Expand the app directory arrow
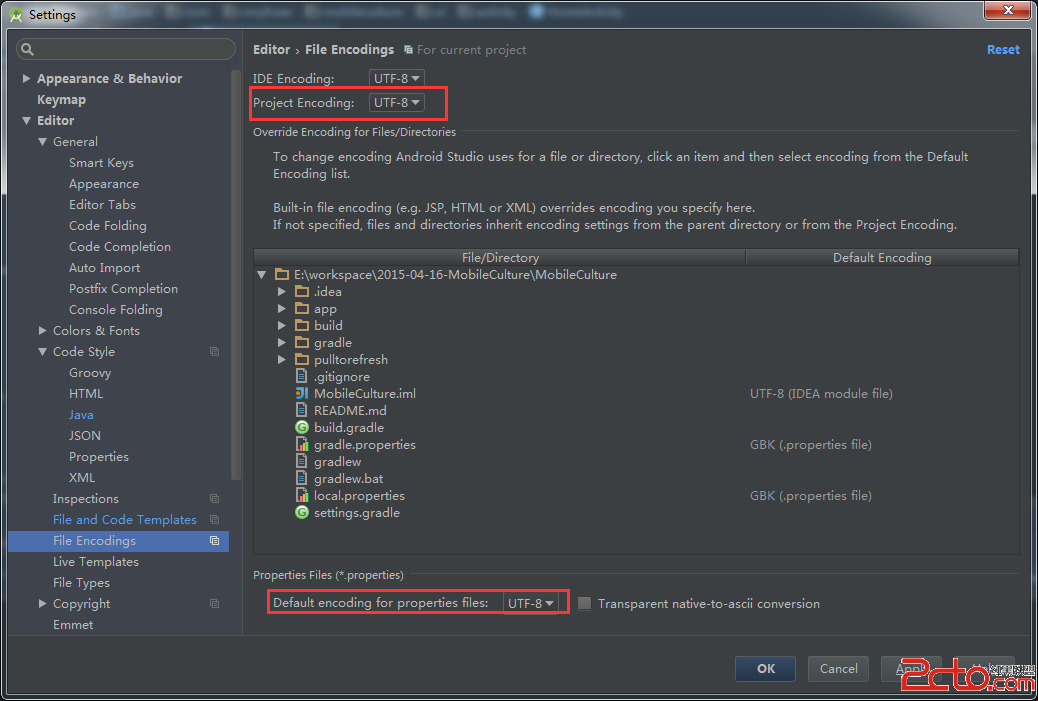The width and height of the screenshot is (1038, 701). pyautogui.click(x=281, y=308)
